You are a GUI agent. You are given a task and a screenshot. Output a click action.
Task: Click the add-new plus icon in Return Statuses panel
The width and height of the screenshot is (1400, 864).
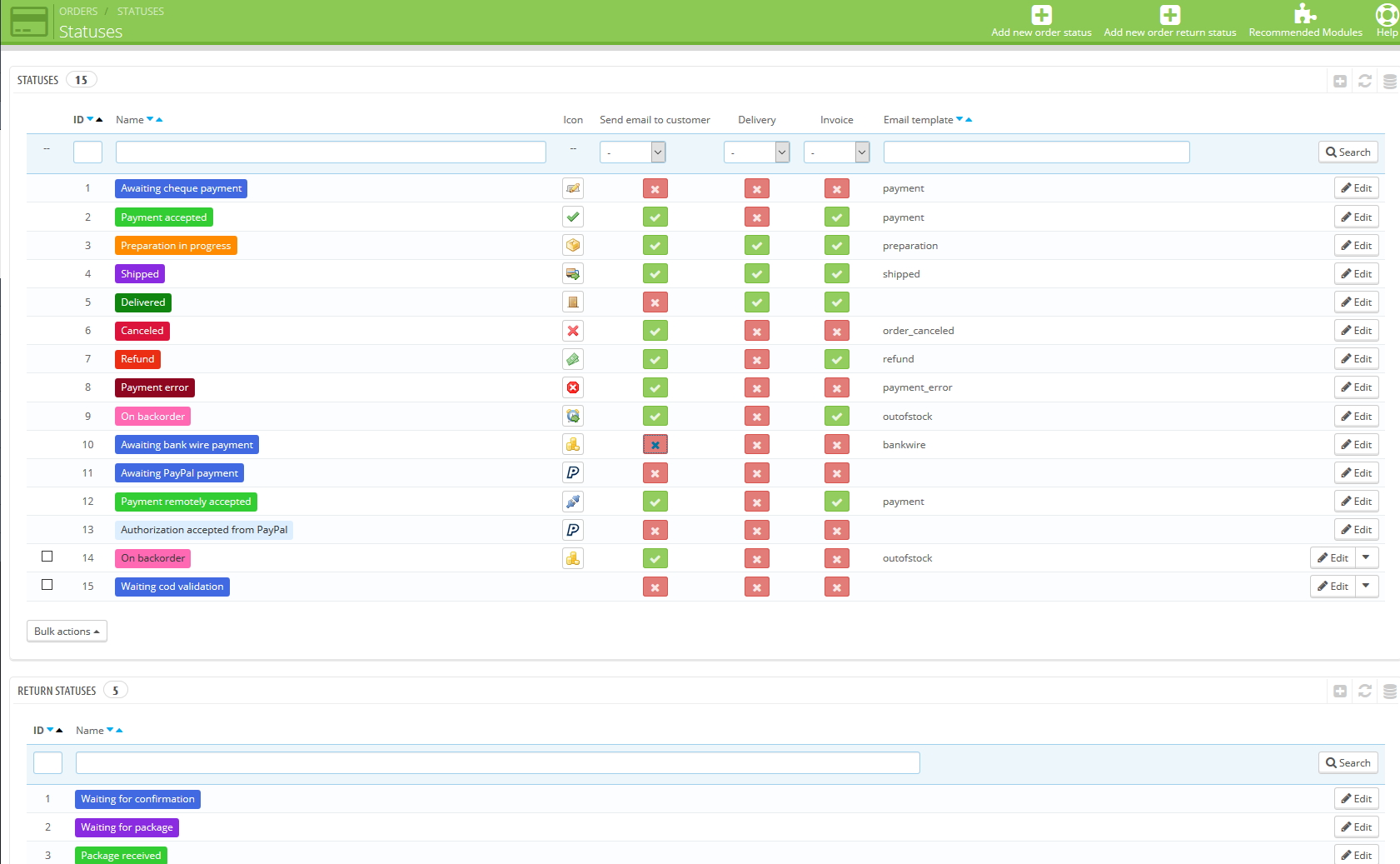click(1340, 691)
